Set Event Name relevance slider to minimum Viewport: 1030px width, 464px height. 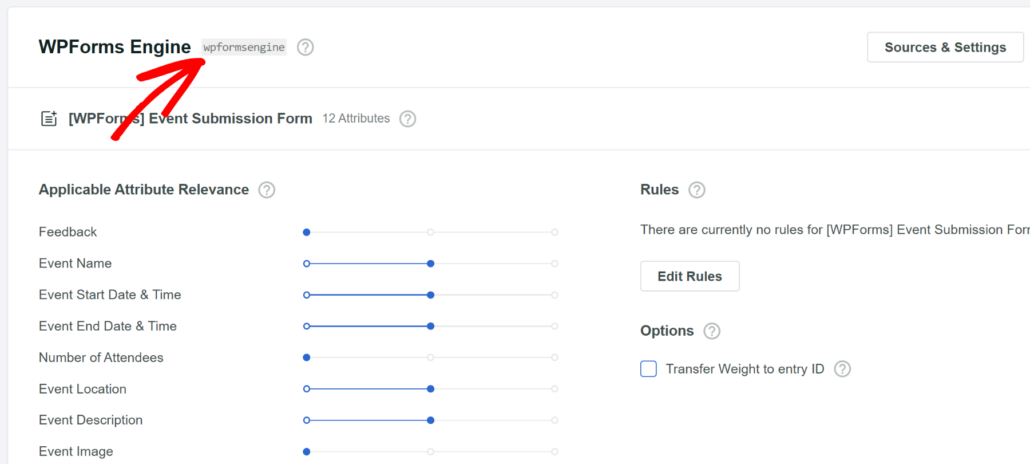point(307,264)
